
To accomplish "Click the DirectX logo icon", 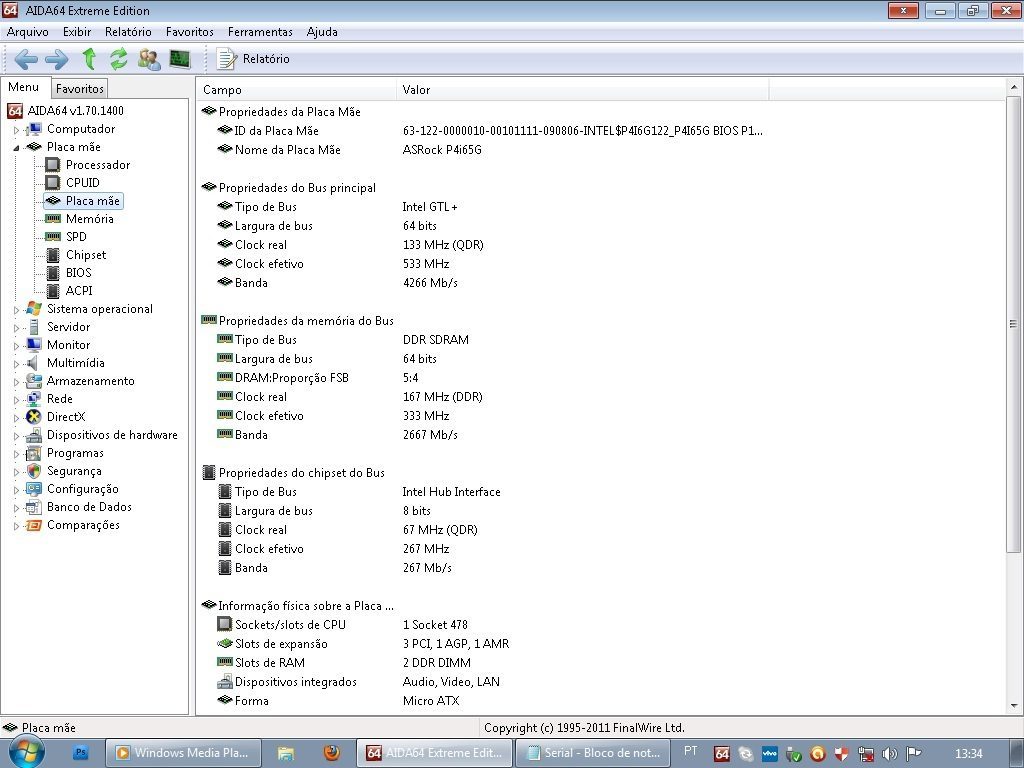I will point(33,417).
